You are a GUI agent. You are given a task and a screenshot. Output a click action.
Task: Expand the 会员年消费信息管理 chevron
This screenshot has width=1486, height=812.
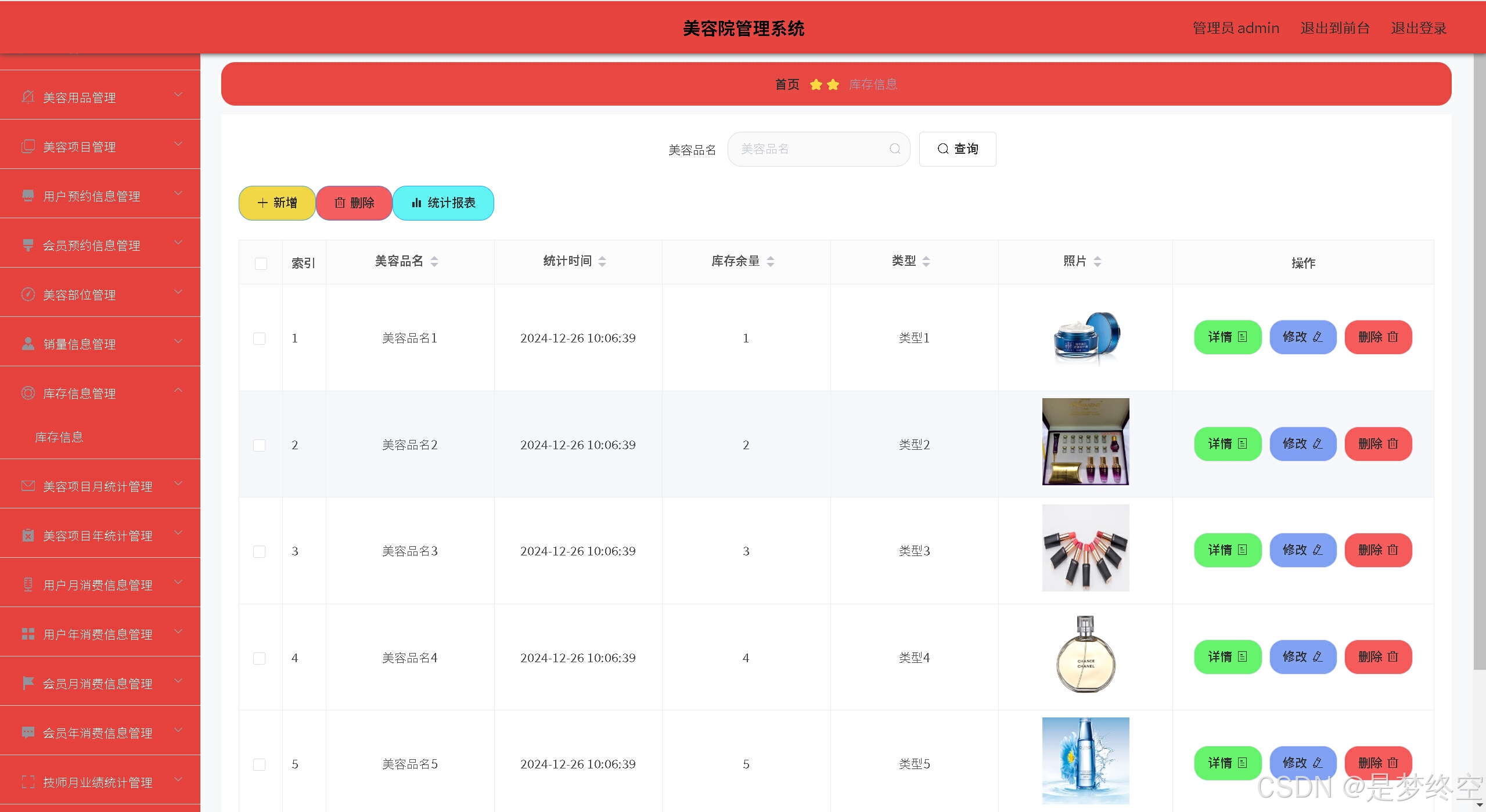(178, 730)
